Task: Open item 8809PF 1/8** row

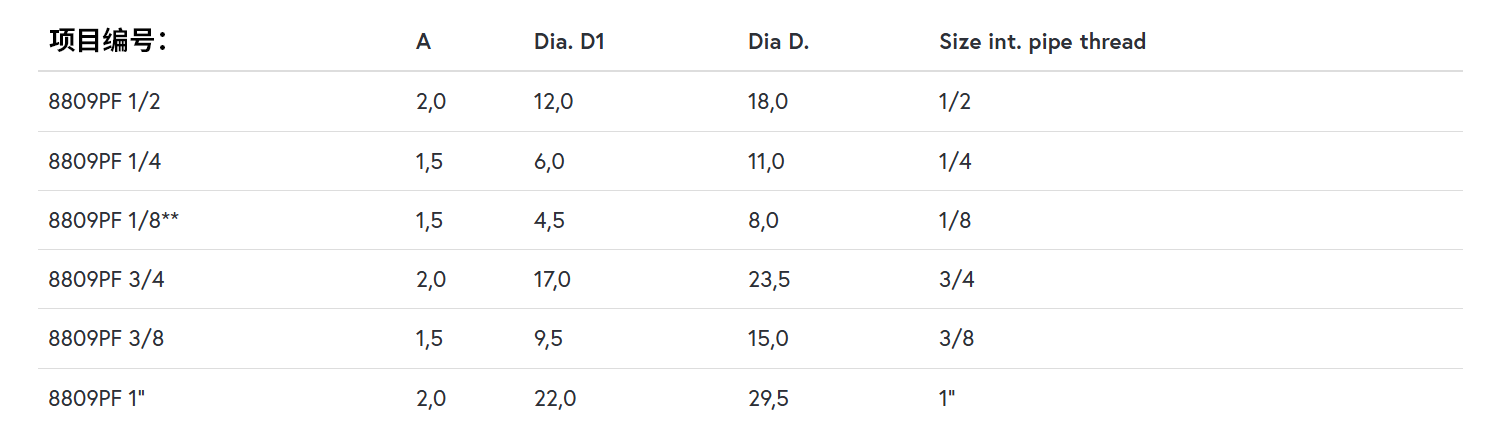Action: point(113,220)
